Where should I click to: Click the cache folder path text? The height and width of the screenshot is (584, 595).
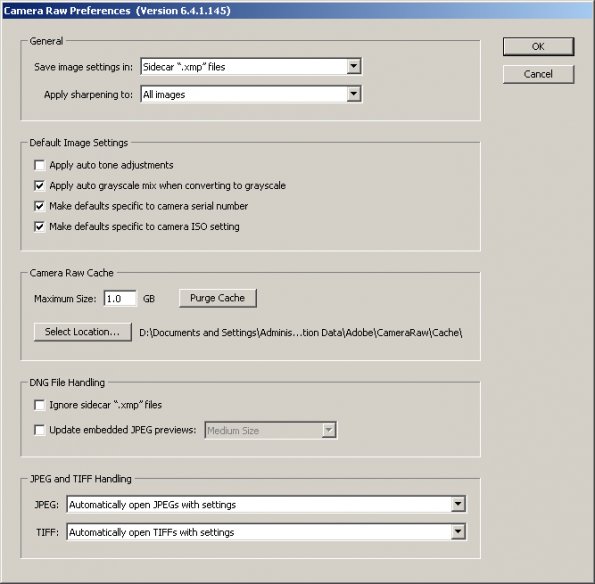301,333
